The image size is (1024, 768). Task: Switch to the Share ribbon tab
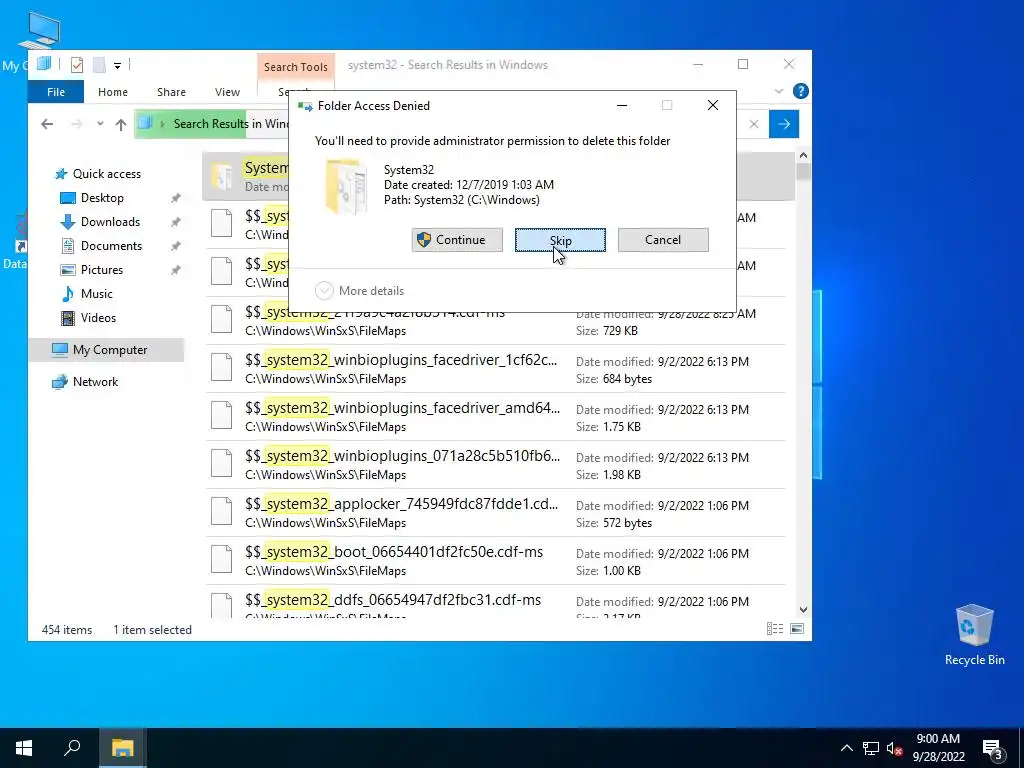coord(171,92)
